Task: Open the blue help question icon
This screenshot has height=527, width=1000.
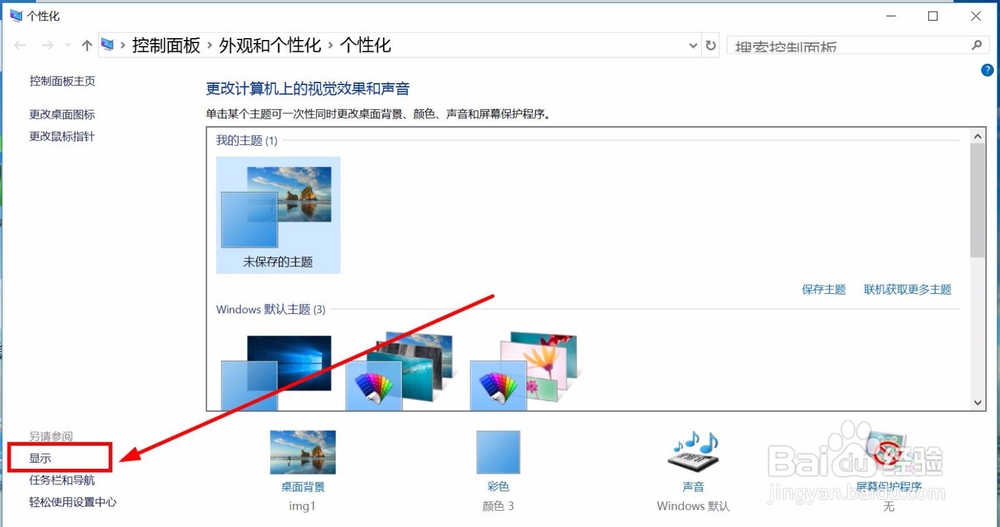Action: pos(987,71)
